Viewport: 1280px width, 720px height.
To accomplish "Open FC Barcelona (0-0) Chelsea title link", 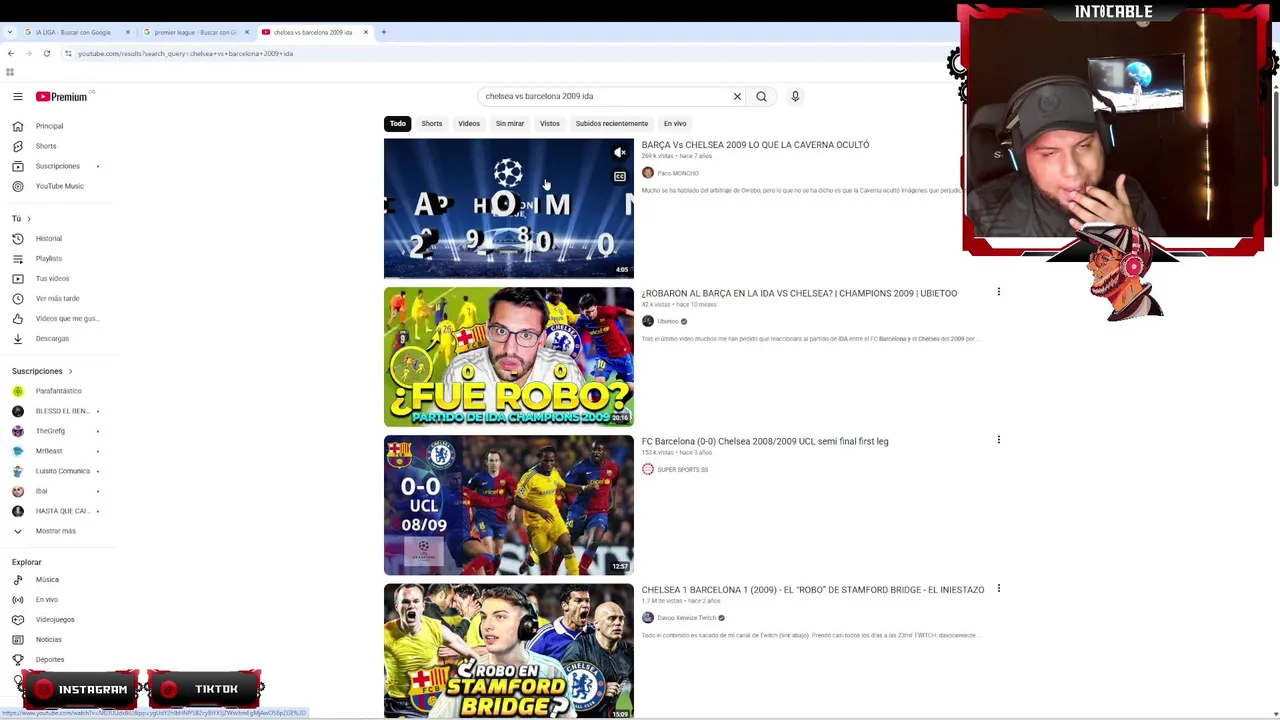I will pos(765,442).
